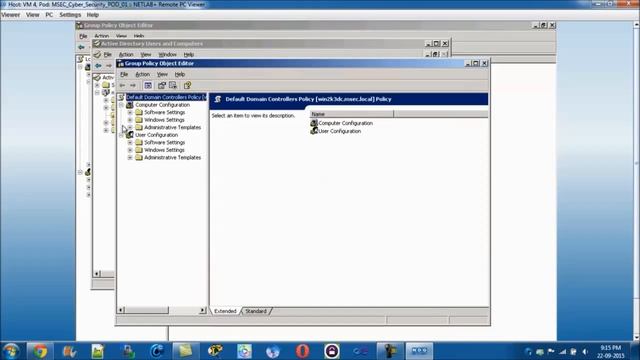This screenshot has height=360, width=640.
Task: Click the Export List toolbar icon
Action: click(x=173, y=85)
